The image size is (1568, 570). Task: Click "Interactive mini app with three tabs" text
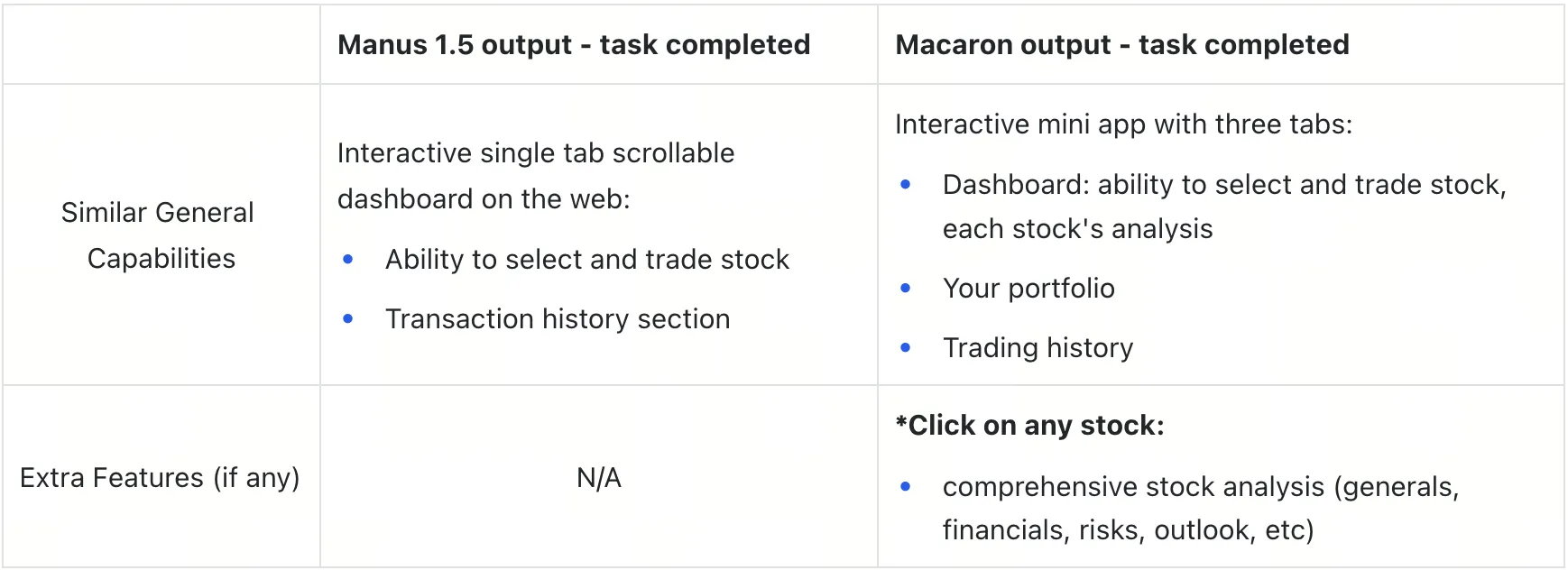(x=1123, y=124)
